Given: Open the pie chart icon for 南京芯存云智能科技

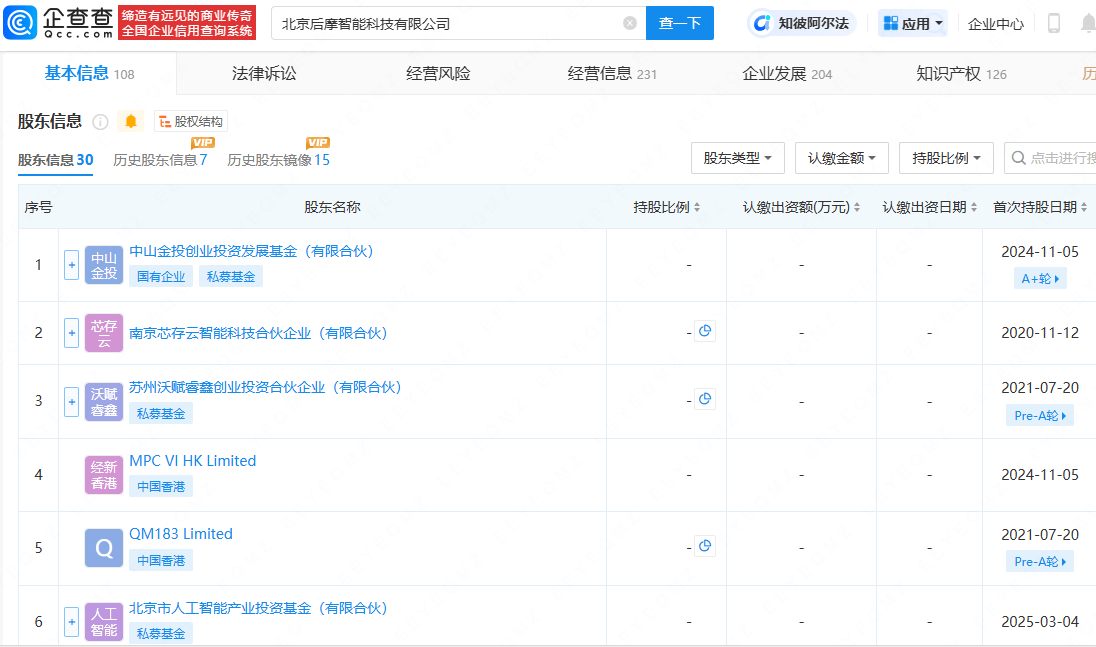Looking at the screenshot, I should point(705,331).
